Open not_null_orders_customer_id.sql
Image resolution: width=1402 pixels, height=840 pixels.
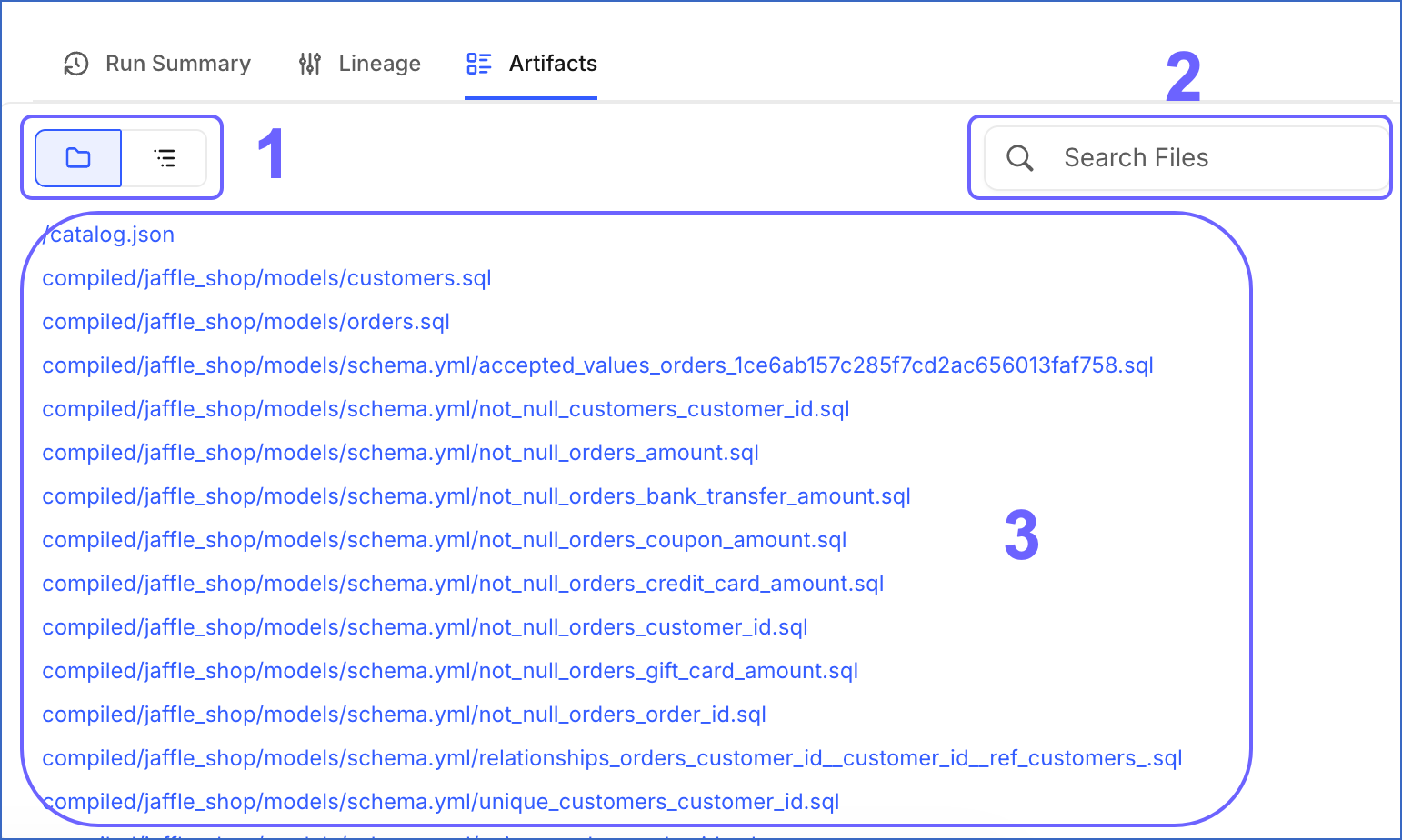[425, 627]
